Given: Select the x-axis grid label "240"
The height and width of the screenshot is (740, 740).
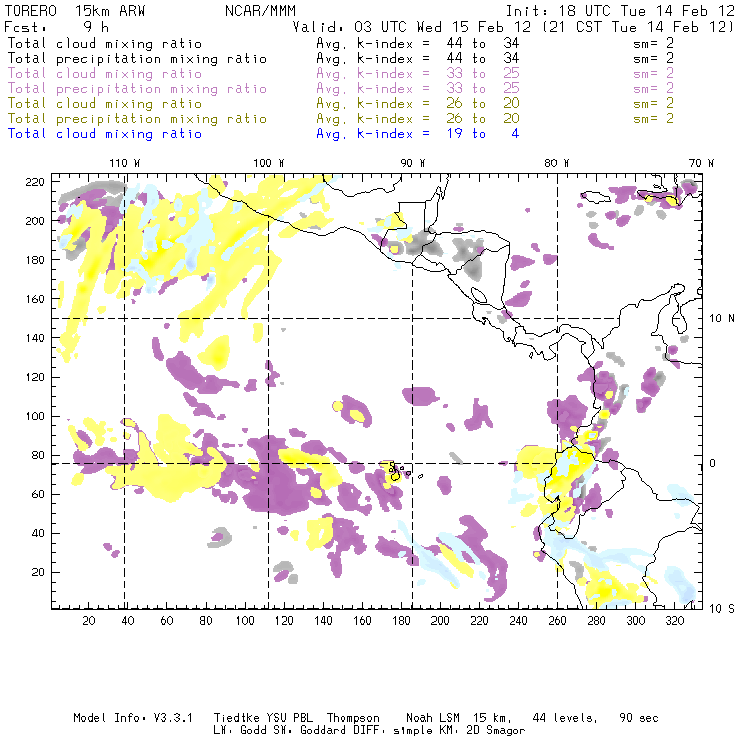Looking at the screenshot, I should [518, 621].
